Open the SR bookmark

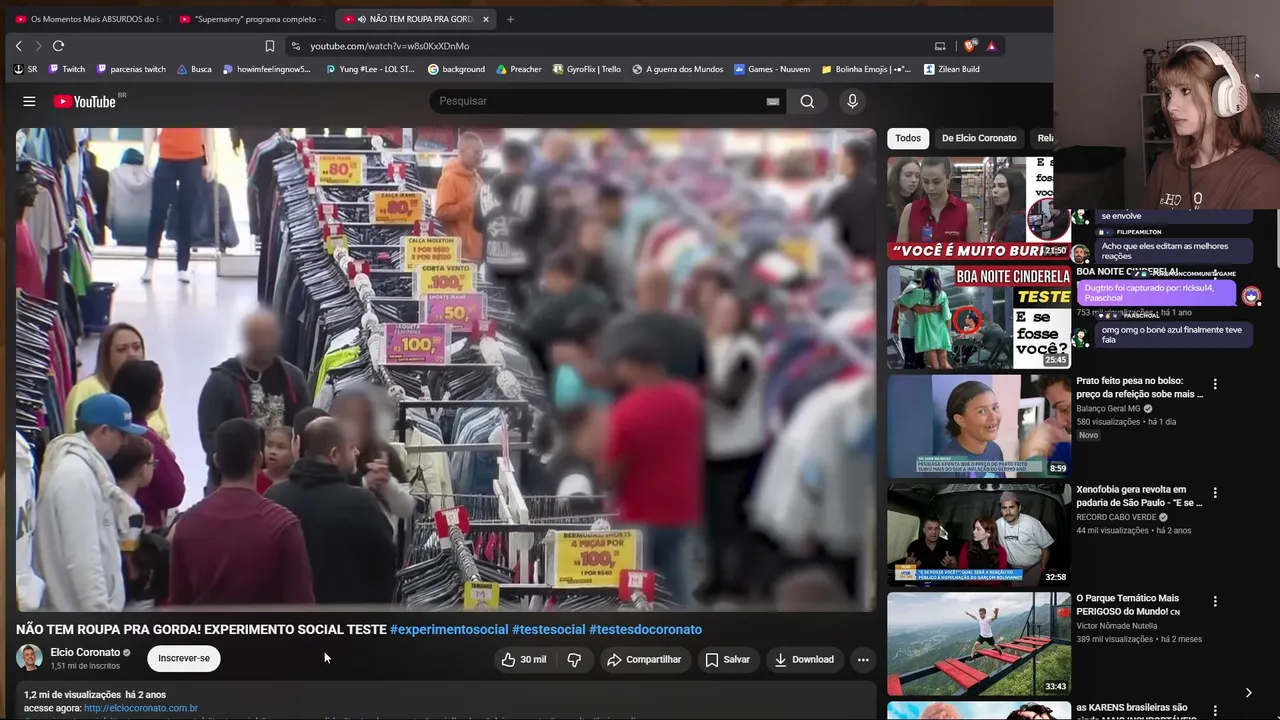click(26, 69)
